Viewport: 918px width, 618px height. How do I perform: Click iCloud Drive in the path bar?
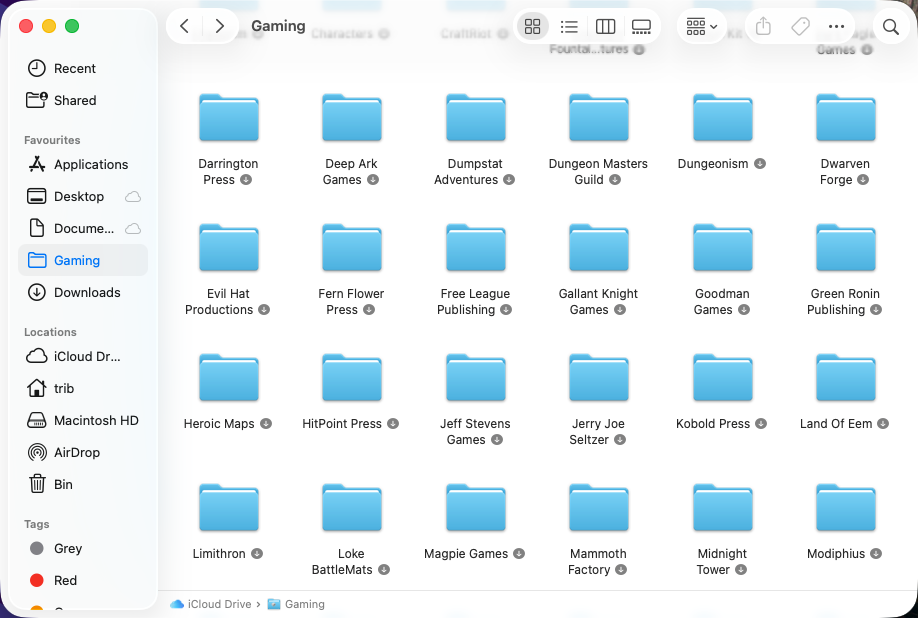211,604
